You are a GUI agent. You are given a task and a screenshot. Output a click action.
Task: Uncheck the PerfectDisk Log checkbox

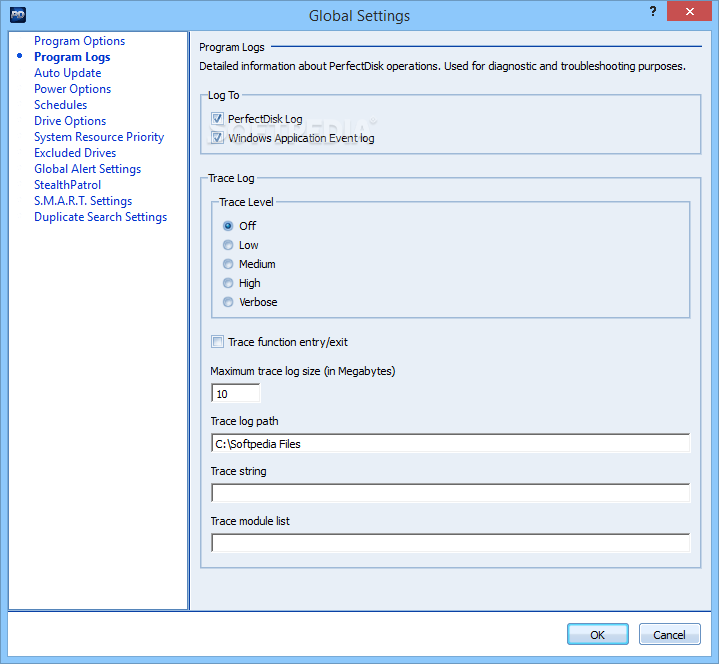[217, 119]
